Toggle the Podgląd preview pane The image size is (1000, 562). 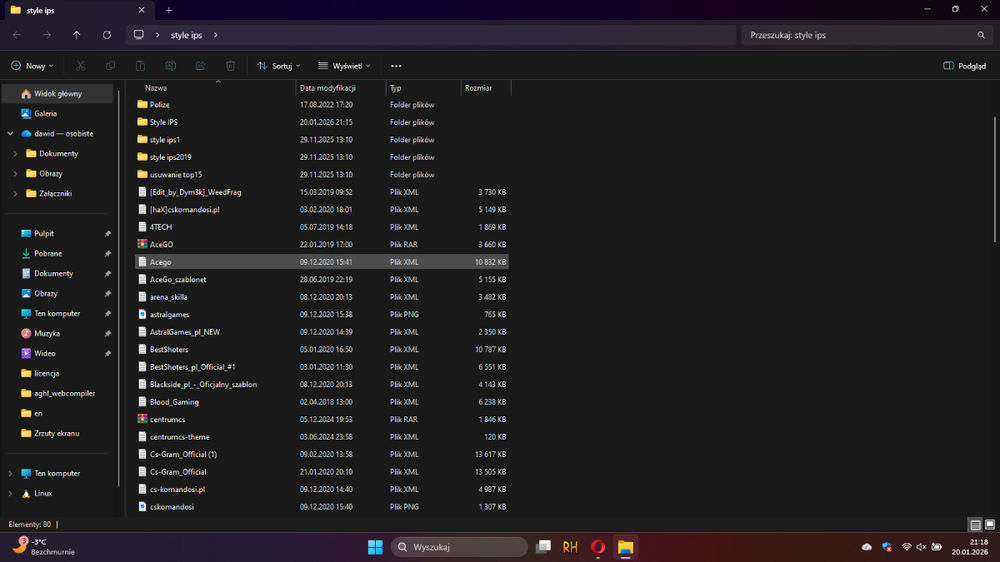964,66
